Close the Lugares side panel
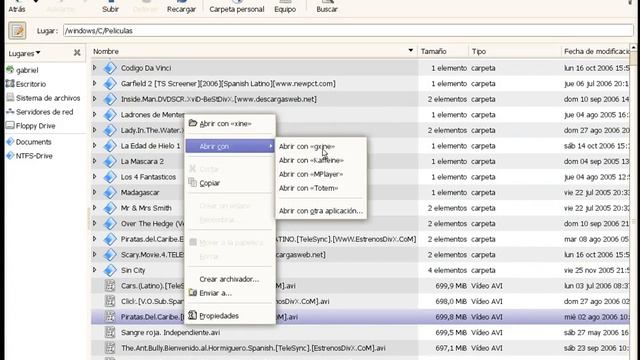Viewport: 640px width, 360px height. (77, 53)
